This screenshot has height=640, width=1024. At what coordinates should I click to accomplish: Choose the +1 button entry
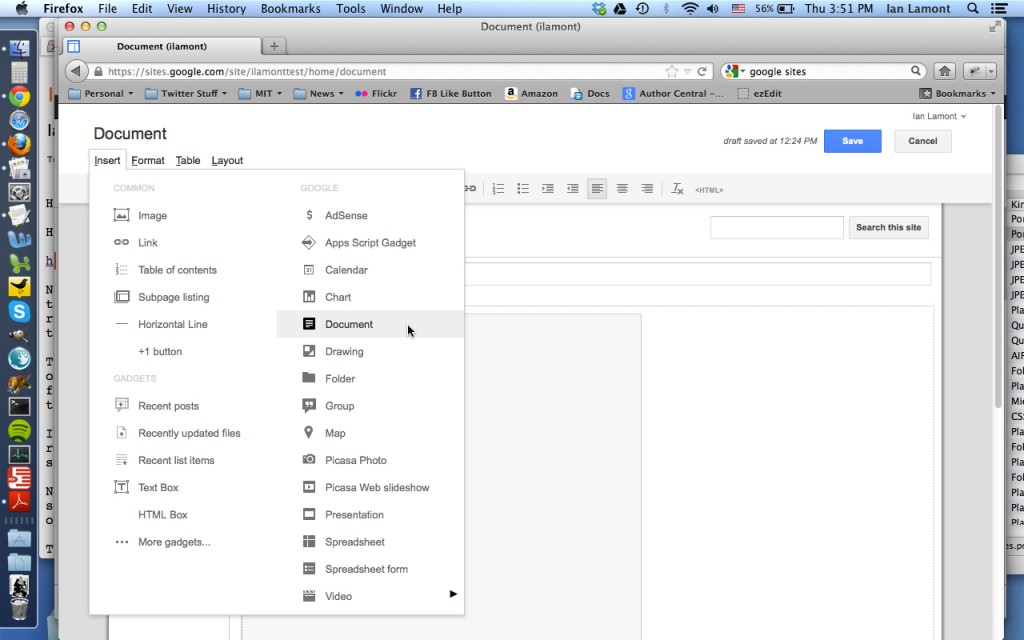[x=160, y=351]
